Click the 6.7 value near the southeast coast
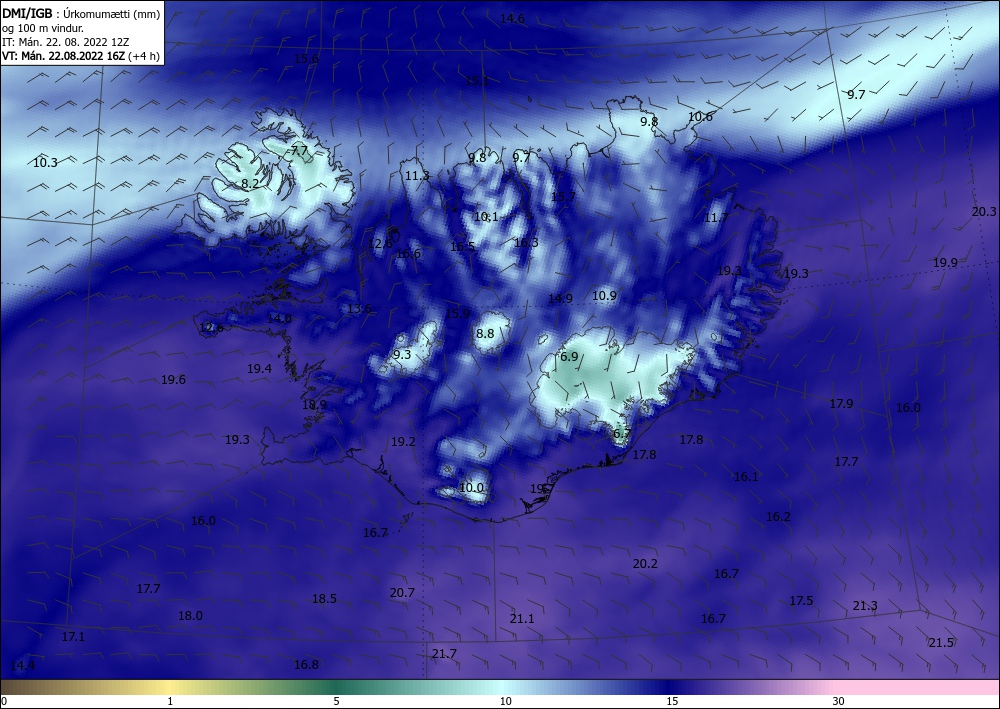1000x709 pixels. pos(622,434)
